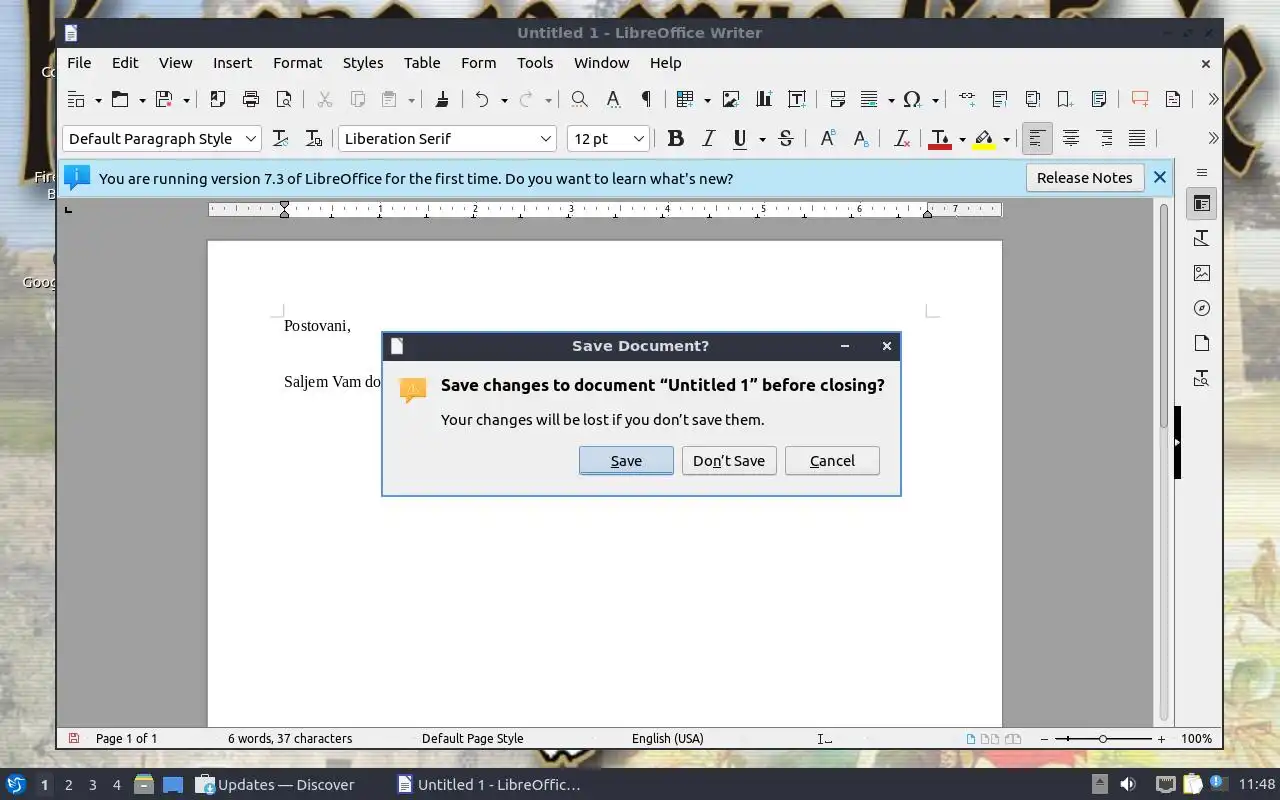Click the Insert Special Character omega icon
1280x800 pixels.
pyautogui.click(x=912, y=99)
